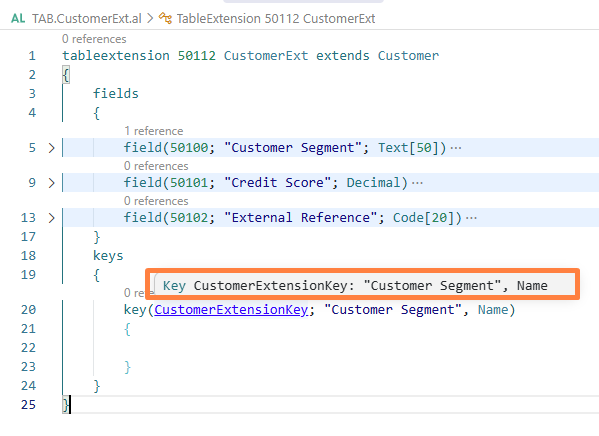Expand the folded Credit Score field
Screen dimensions: 599x436
(52, 183)
